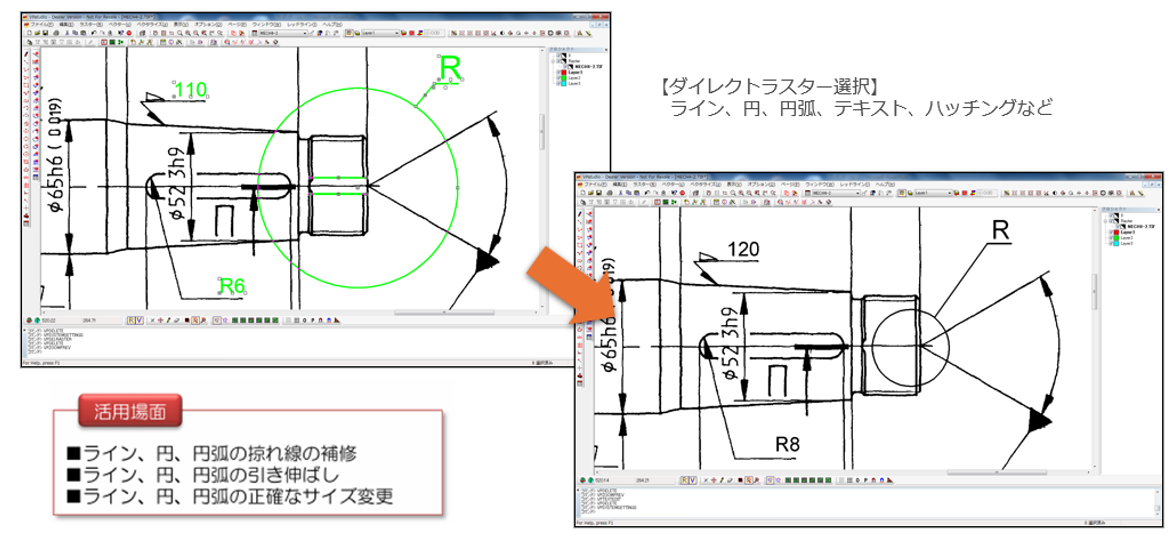Click first magnifier zoom icon in lower-right toolbar
Image resolution: width=1171 pixels, height=543 pixels.
click(733, 193)
